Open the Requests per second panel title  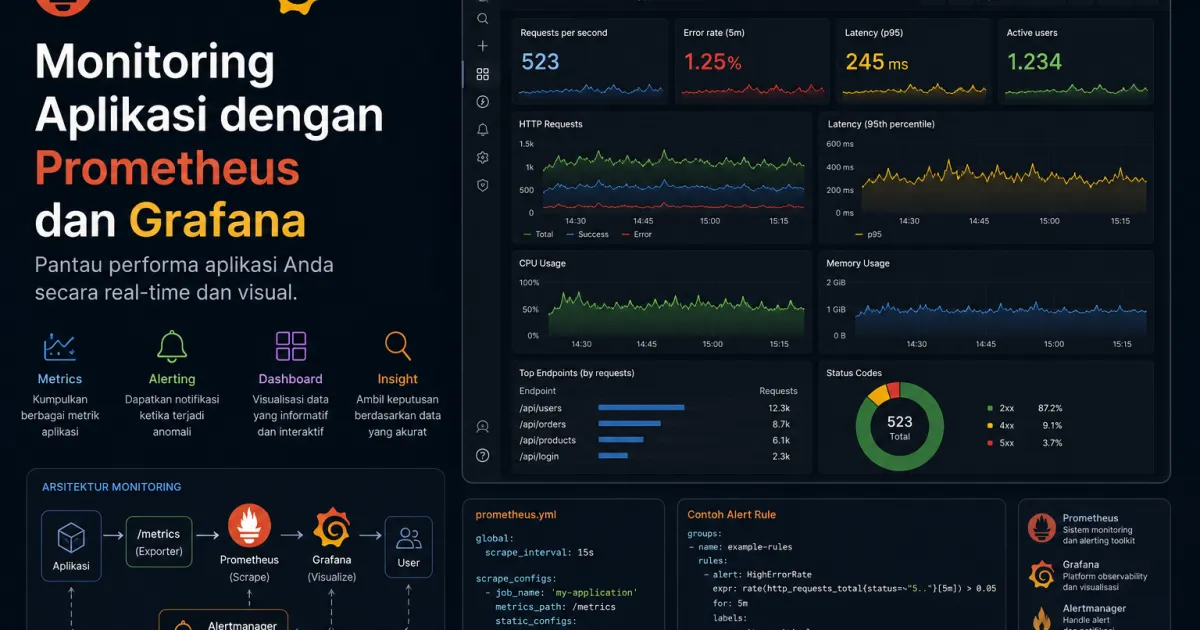(x=564, y=33)
